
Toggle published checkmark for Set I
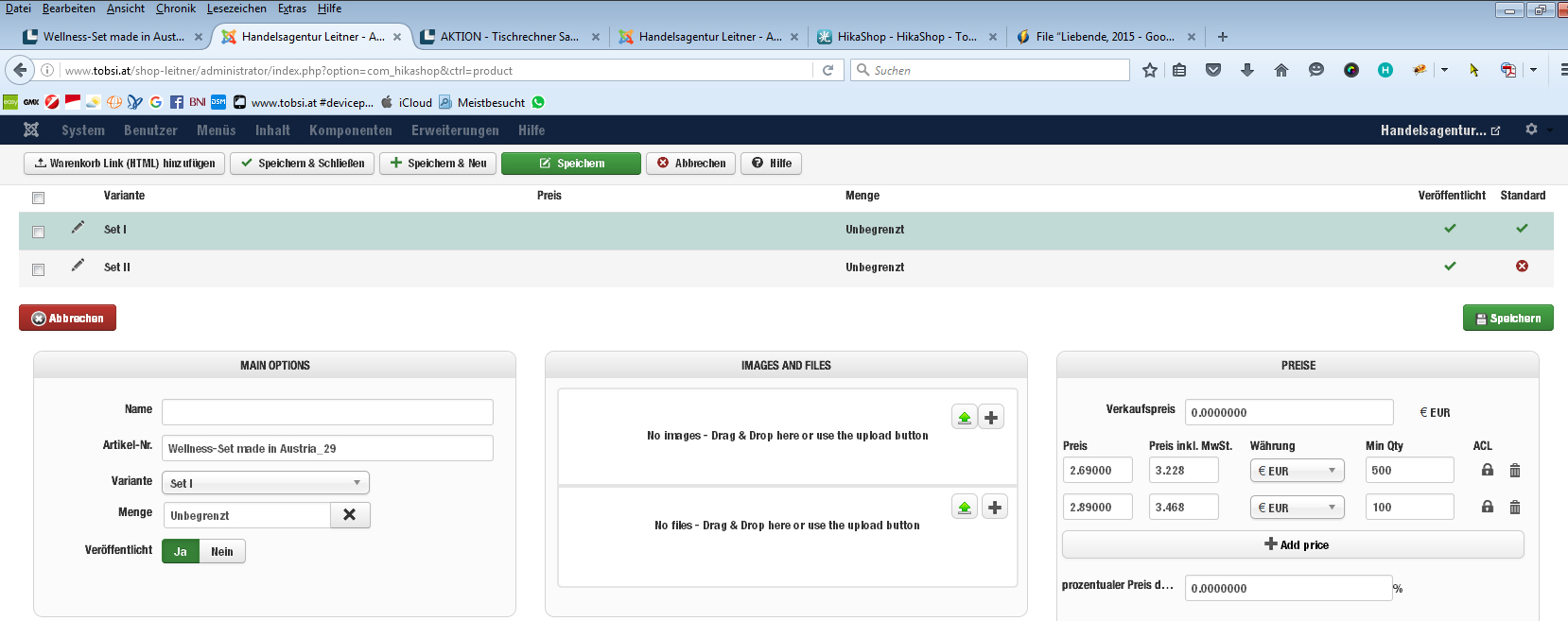(1450, 228)
